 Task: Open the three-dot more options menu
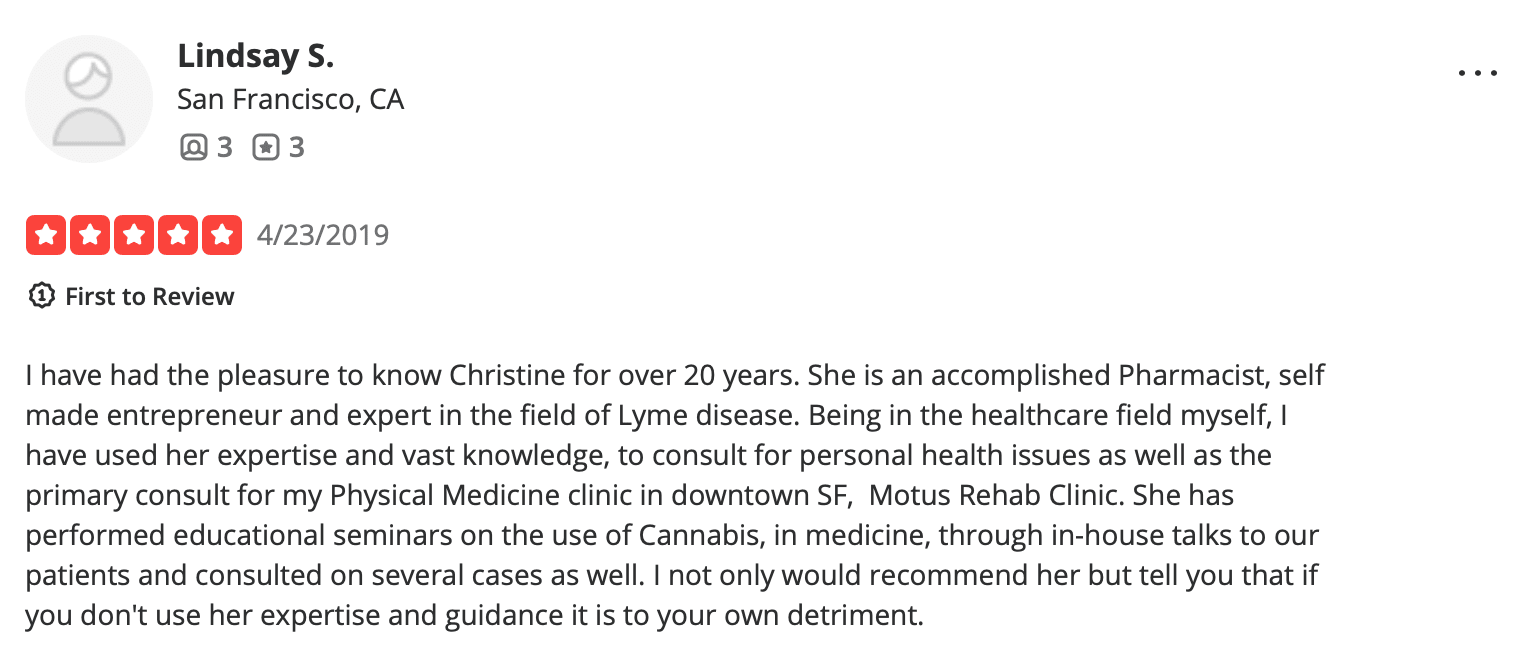pyautogui.click(x=1477, y=74)
